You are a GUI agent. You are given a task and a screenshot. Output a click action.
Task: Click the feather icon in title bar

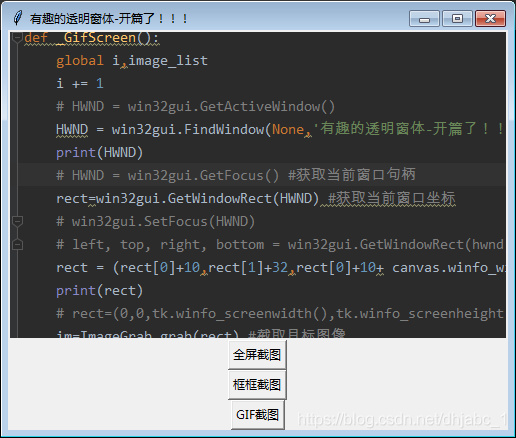tap(18, 18)
